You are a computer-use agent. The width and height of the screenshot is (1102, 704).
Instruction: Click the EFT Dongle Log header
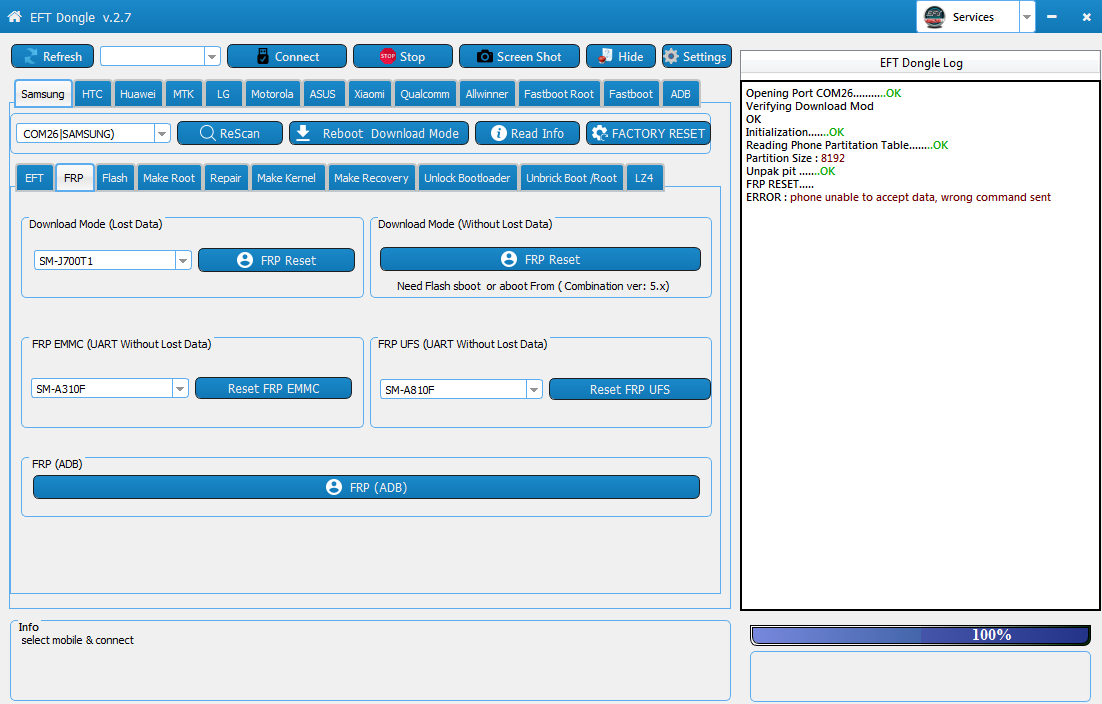[x=921, y=63]
